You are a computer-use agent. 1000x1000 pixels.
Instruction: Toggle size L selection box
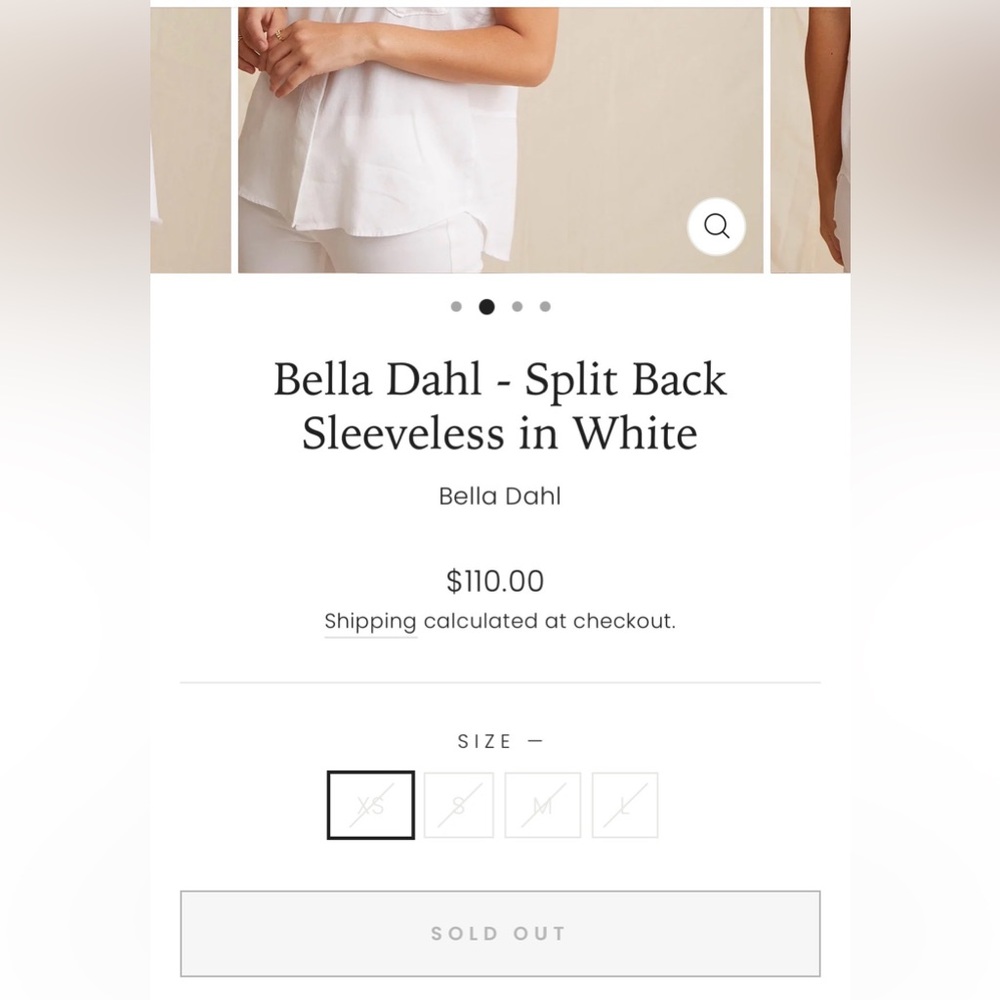(x=624, y=805)
